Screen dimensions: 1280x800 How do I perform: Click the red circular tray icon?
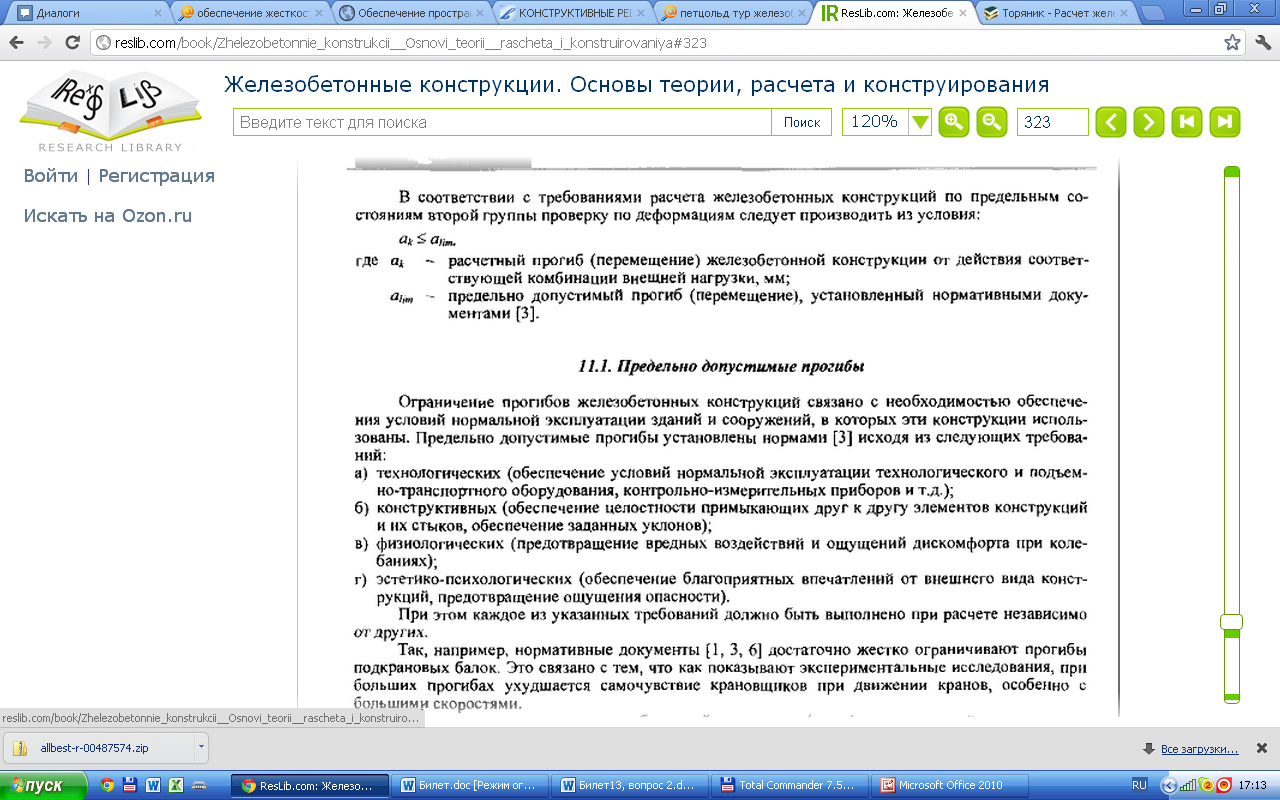(1224, 785)
